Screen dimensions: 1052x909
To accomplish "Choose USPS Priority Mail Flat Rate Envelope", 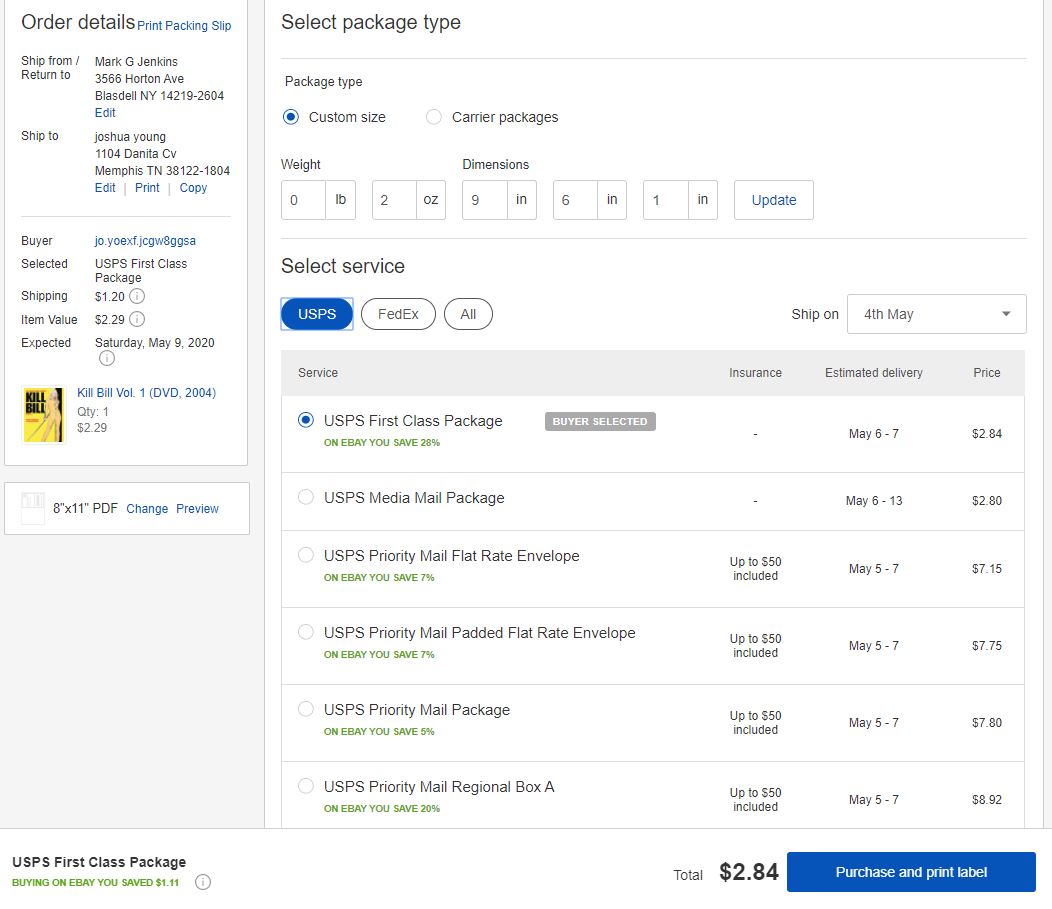I will point(306,555).
